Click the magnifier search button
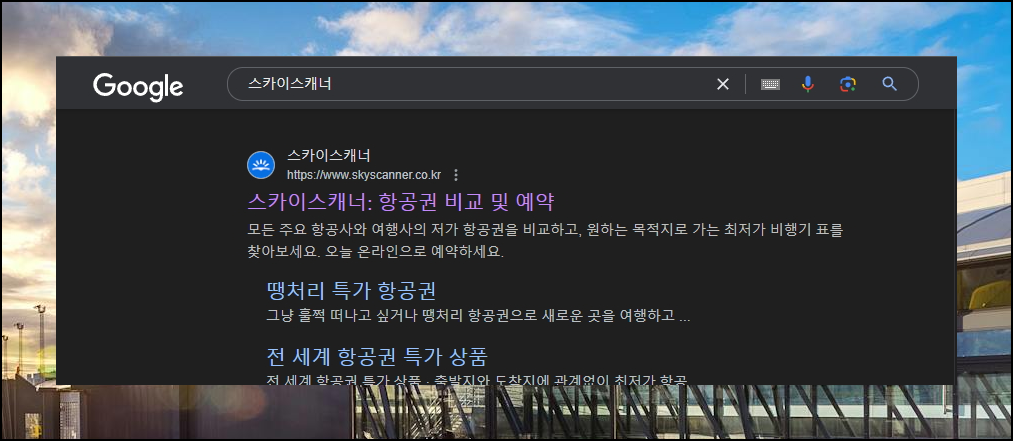Image resolution: width=1013 pixels, height=441 pixels. (890, 84)
